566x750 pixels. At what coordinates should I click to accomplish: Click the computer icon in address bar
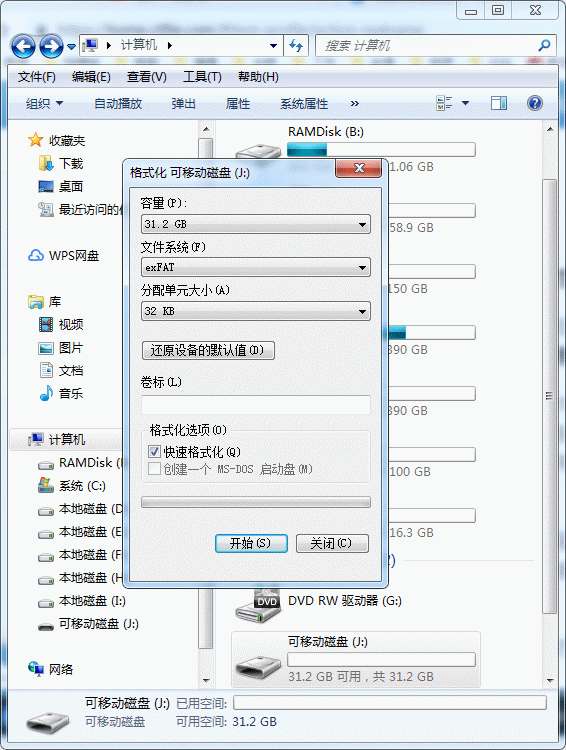tap(90, 45)
